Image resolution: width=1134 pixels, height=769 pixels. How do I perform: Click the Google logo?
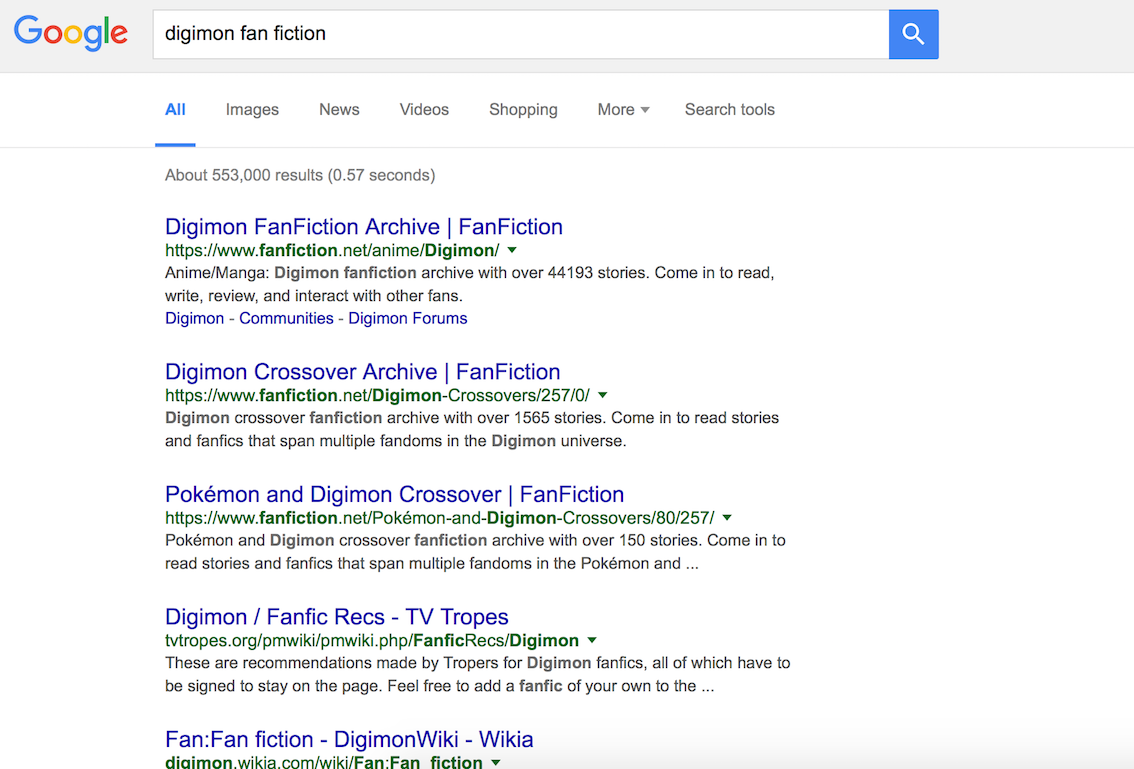71,33
